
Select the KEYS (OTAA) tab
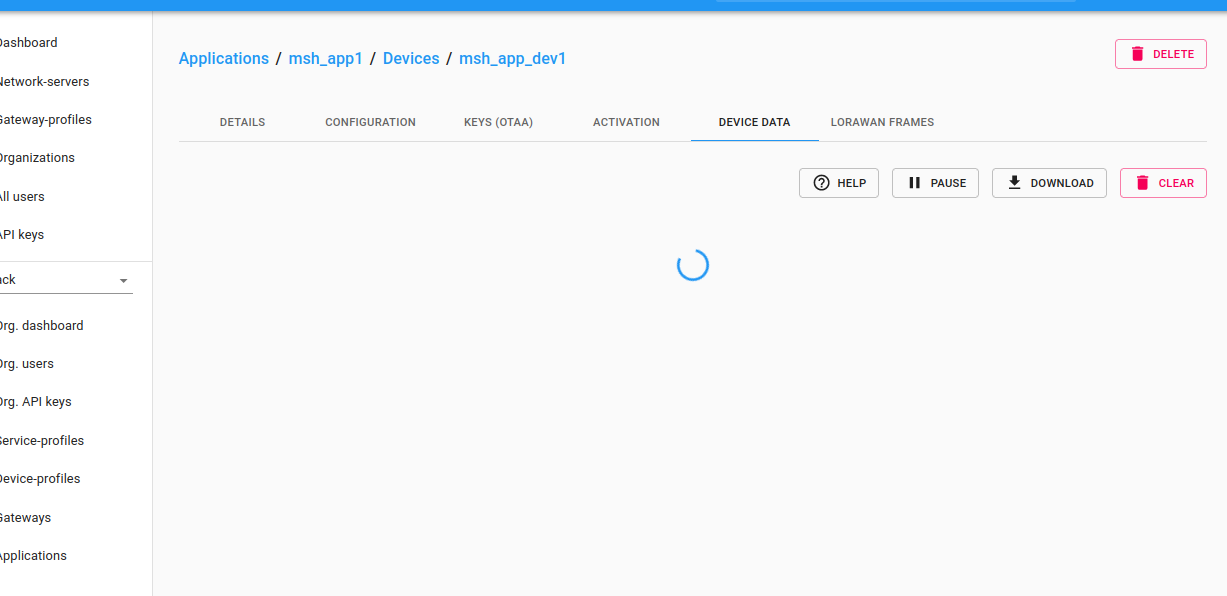[x=498, y=122]
